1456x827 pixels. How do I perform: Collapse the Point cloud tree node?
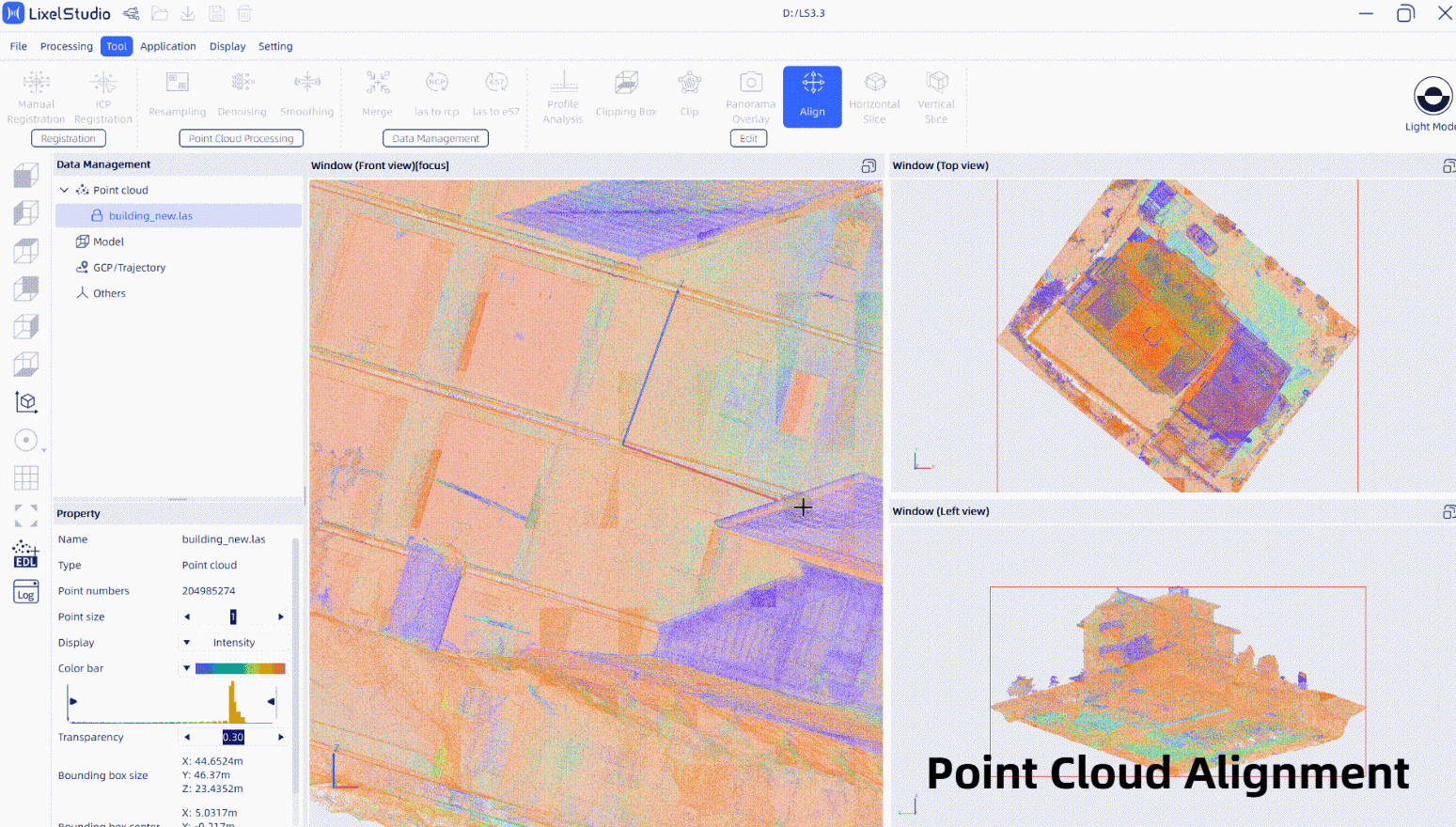[64, 189]
